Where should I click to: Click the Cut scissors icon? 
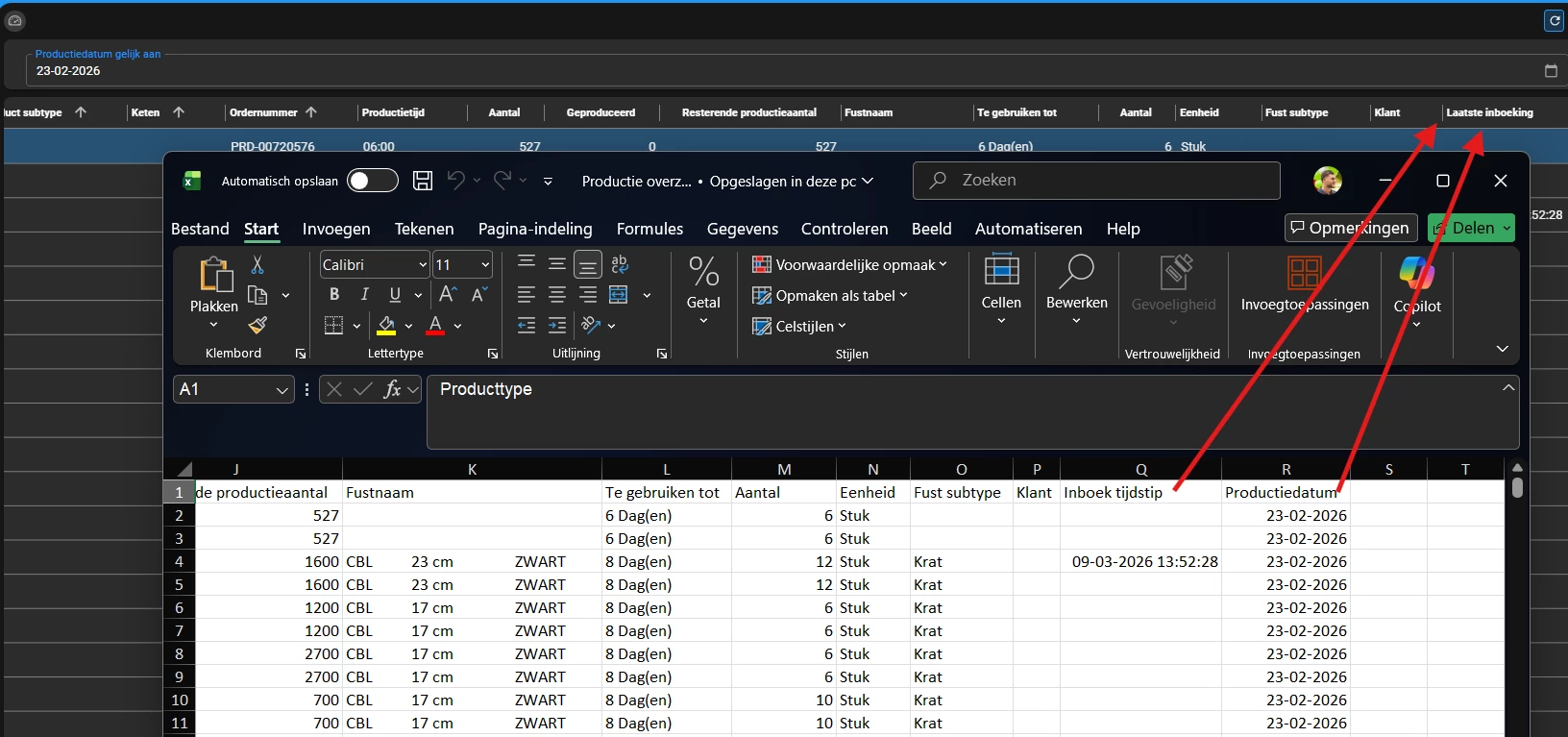tap(257, 265)
